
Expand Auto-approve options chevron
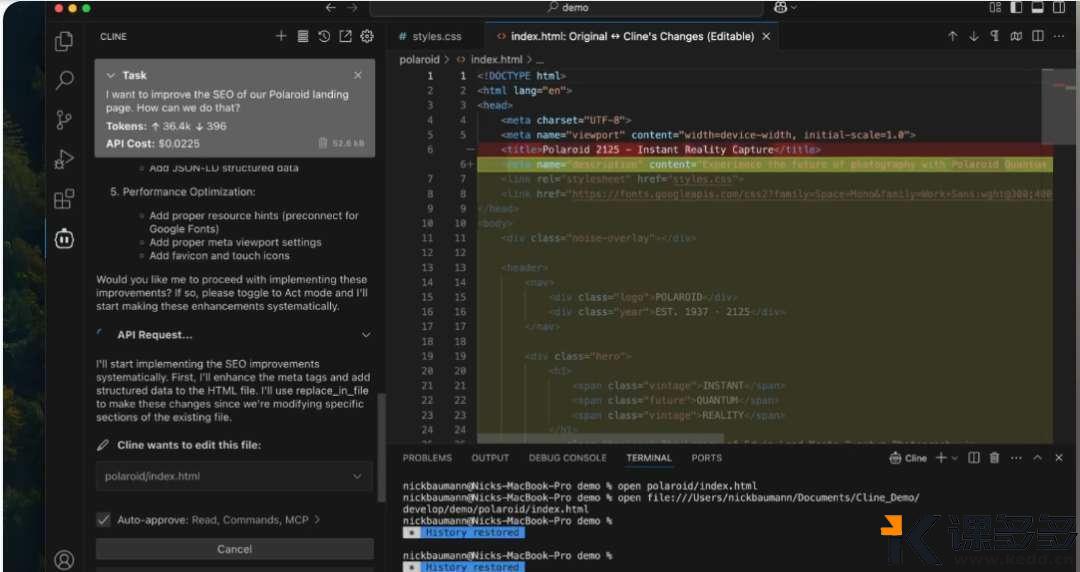coord(317,520)
